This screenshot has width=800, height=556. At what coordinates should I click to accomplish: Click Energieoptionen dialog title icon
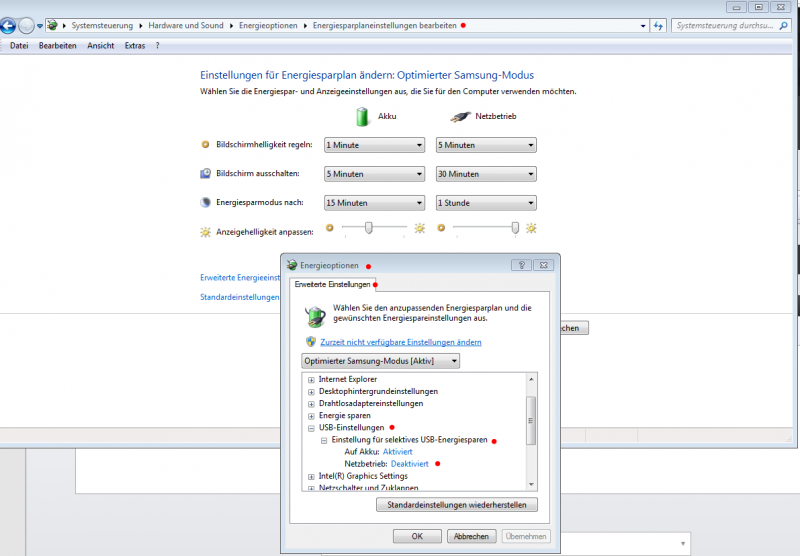point(292,265)
